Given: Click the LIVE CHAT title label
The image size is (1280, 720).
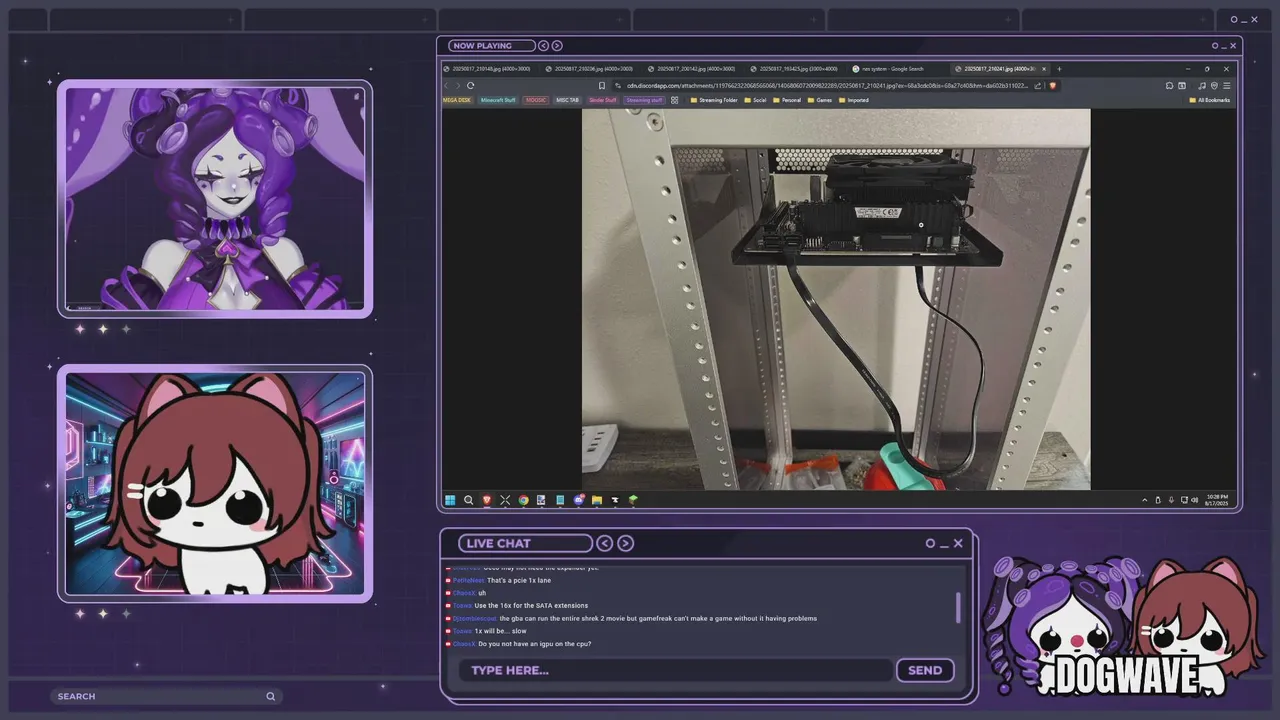Looking at the screenshot, I should click(x=525, y=543).
